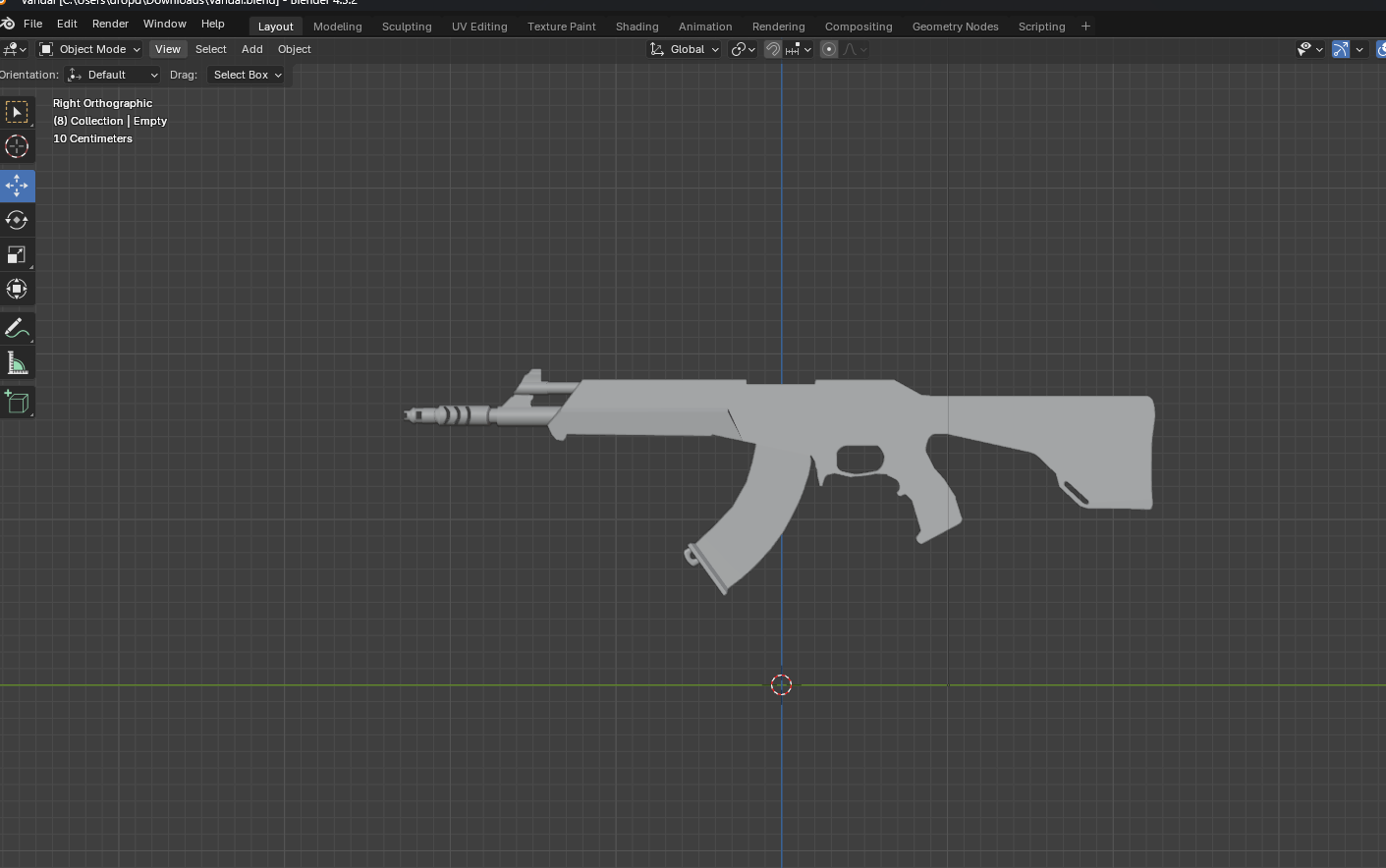Screen dimensions: 1386x868
Task: Select the Add Cube tool
Action: click(17, 403)
